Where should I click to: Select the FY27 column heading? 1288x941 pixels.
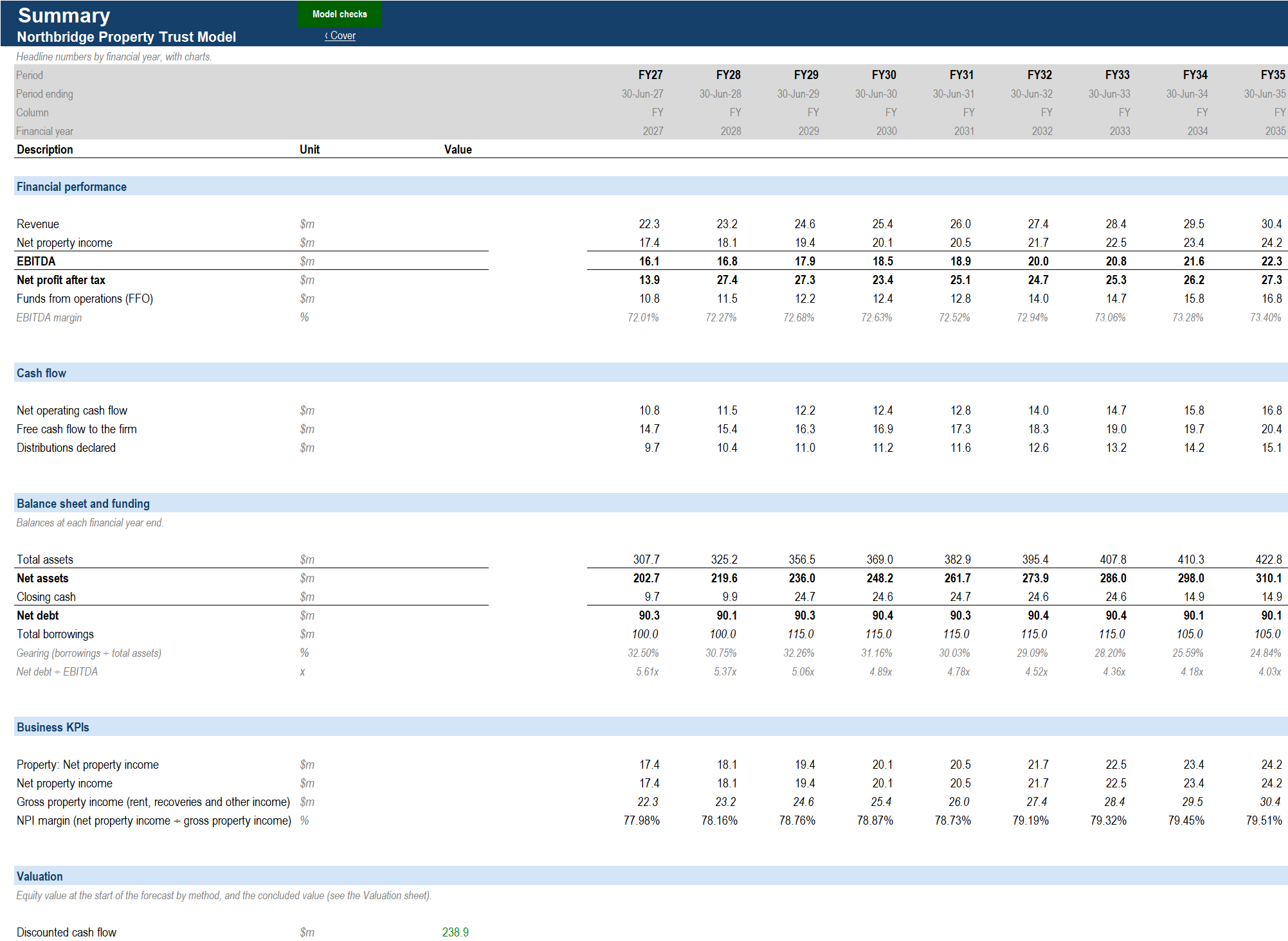650,75
